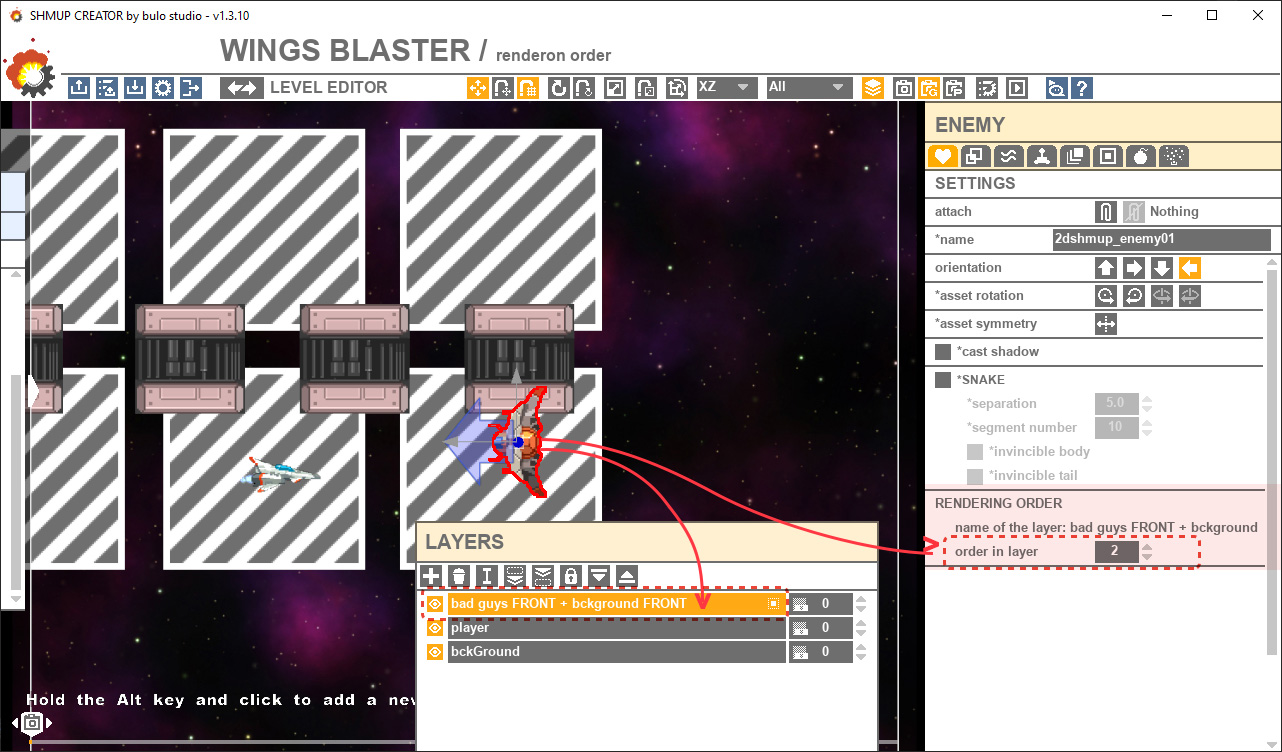Viewport: 1282px width, 752px height.
Task: Open the bomb tab in Enemy panel
Action: [1141, 156]
